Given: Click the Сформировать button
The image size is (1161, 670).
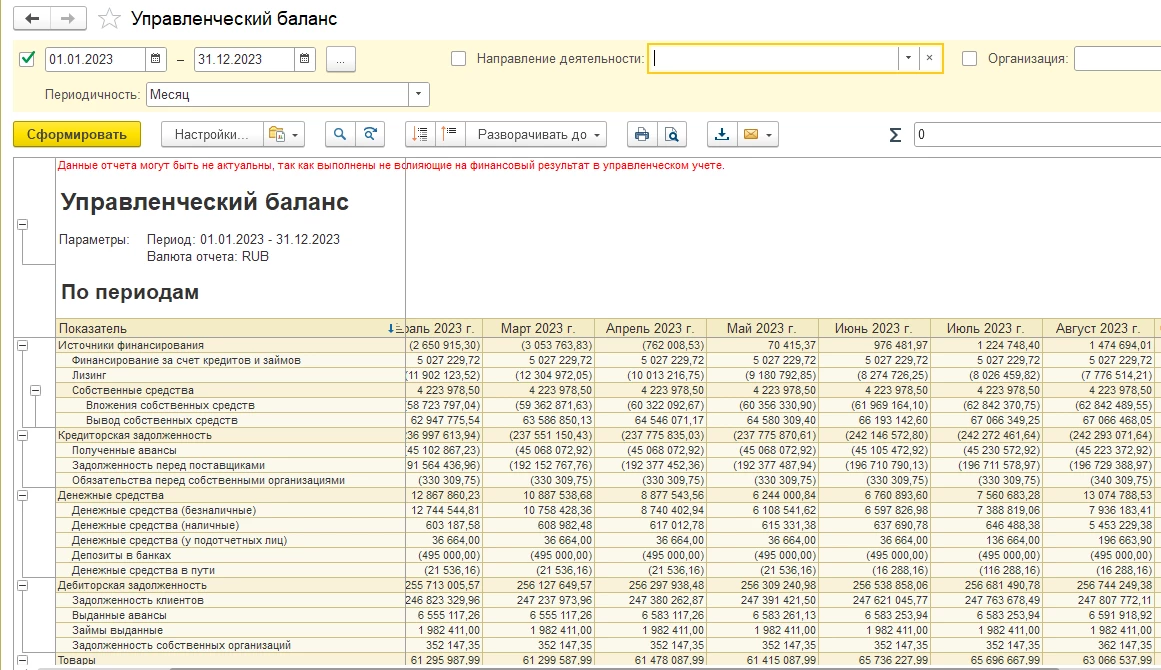Looking at the screenshot, I should point(77,134).
